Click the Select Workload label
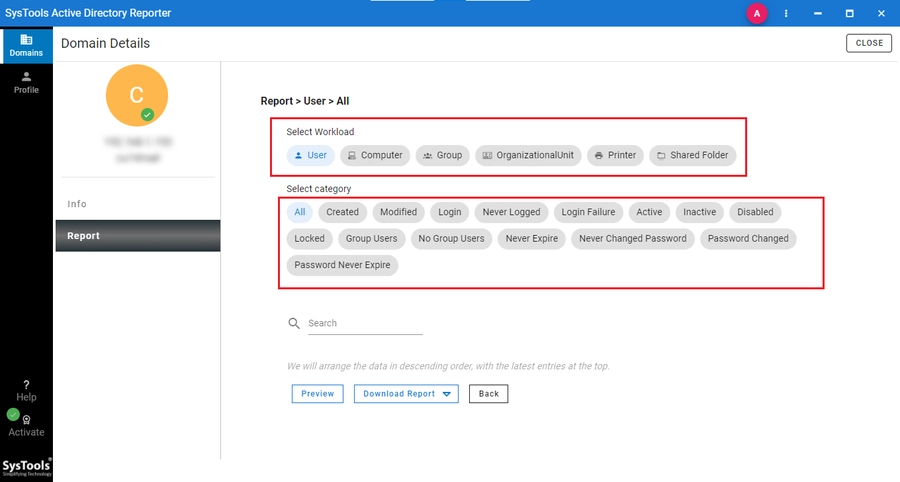This screenshot has height=482, width=900. 320,131
